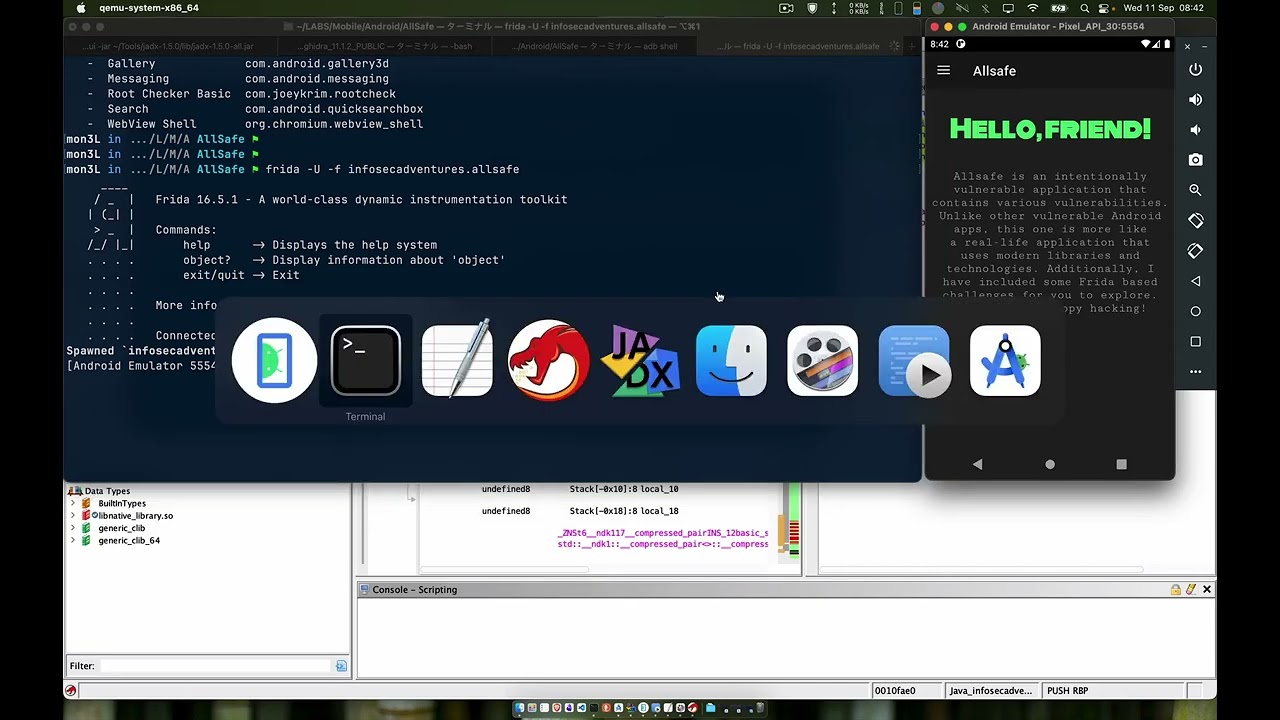This screenshot has width=1280, height=720.
Task: Close the emulator toolbar with the X
Action: pyautogui.click(x=1187, y=47)
